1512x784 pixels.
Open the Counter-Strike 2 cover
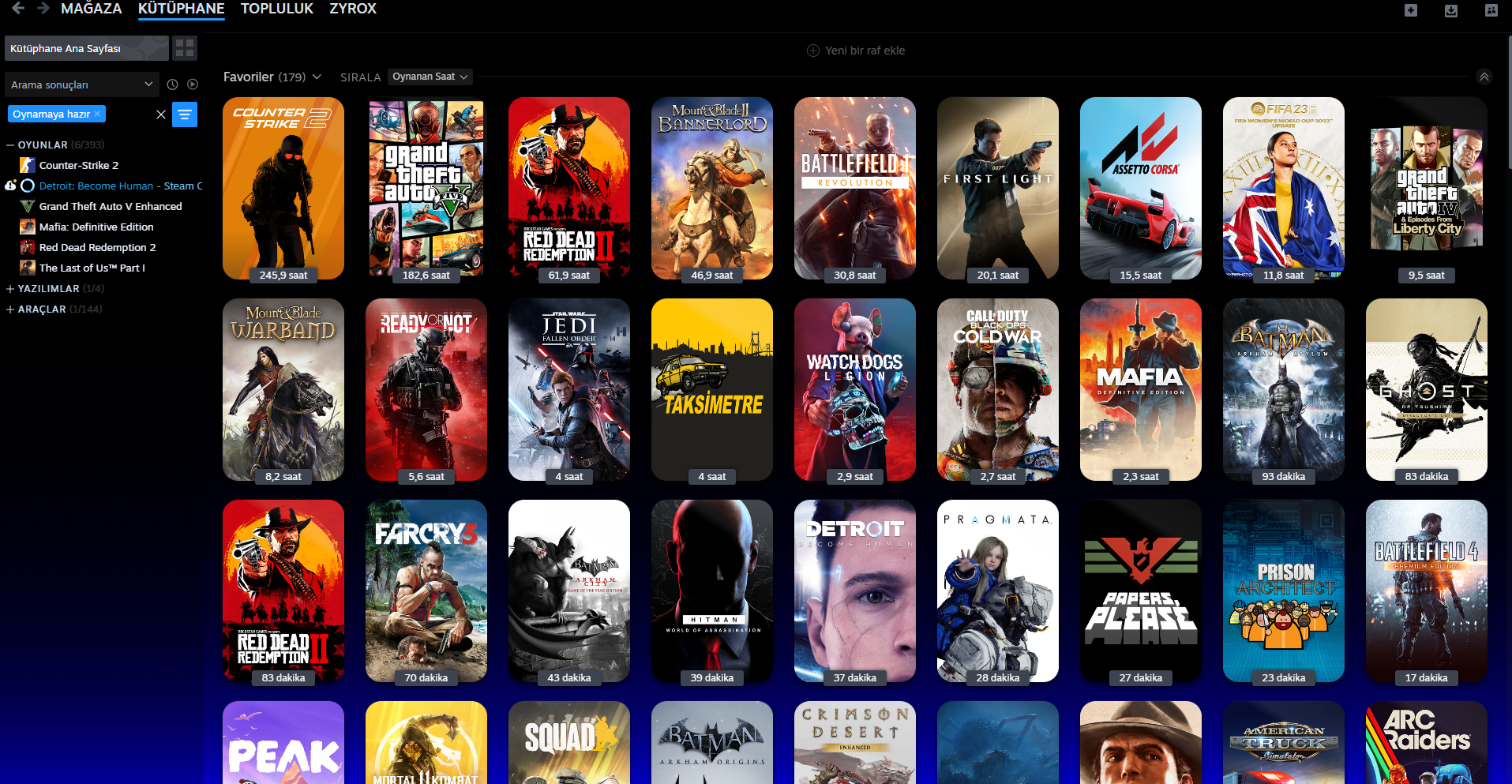pyautogui.click(x=283, y=188)
